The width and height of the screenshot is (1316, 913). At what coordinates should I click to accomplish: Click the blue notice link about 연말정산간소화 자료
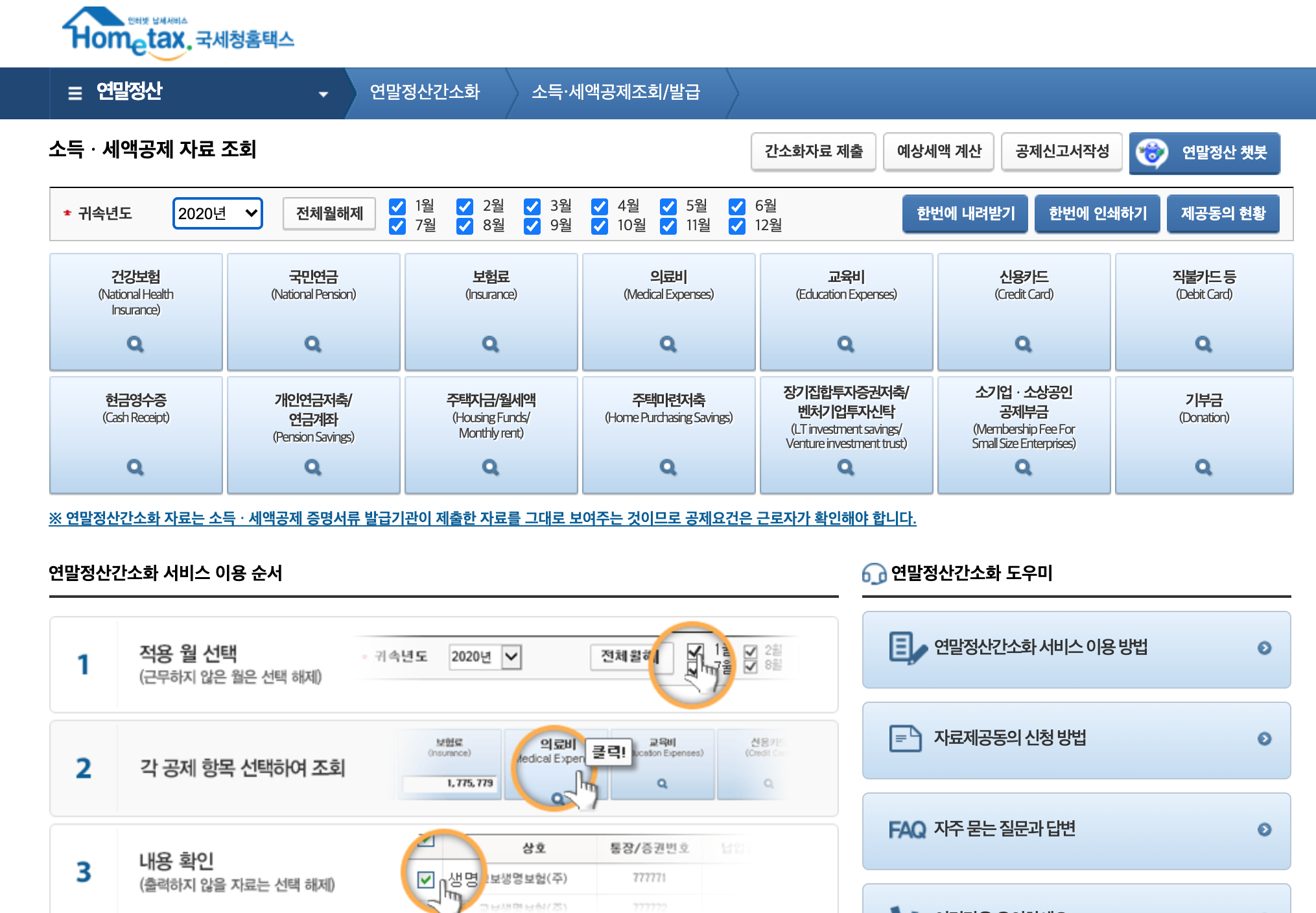pyautogui.click(x=482, y=518)
